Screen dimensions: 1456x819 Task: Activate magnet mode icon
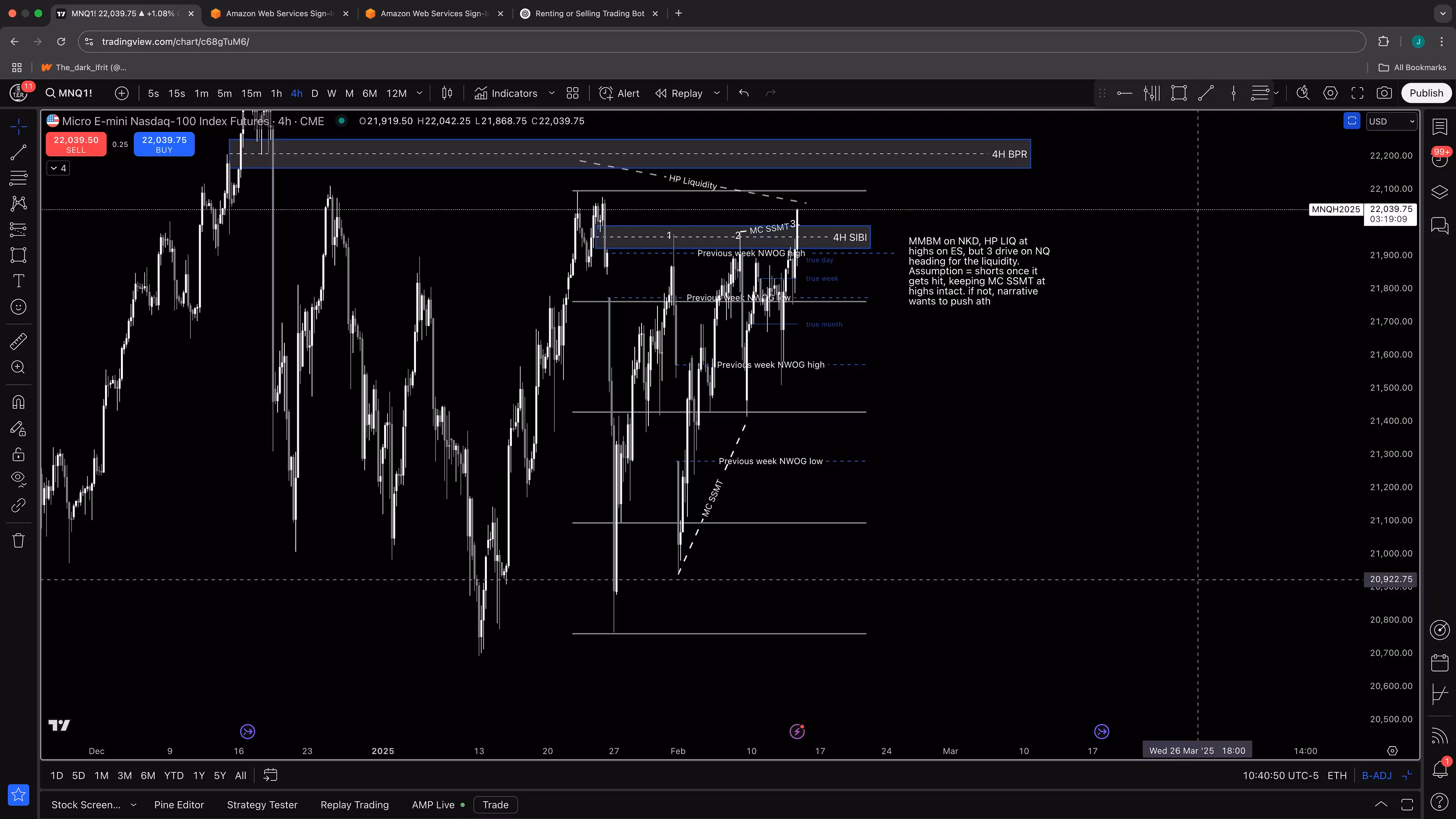(18, 402)
